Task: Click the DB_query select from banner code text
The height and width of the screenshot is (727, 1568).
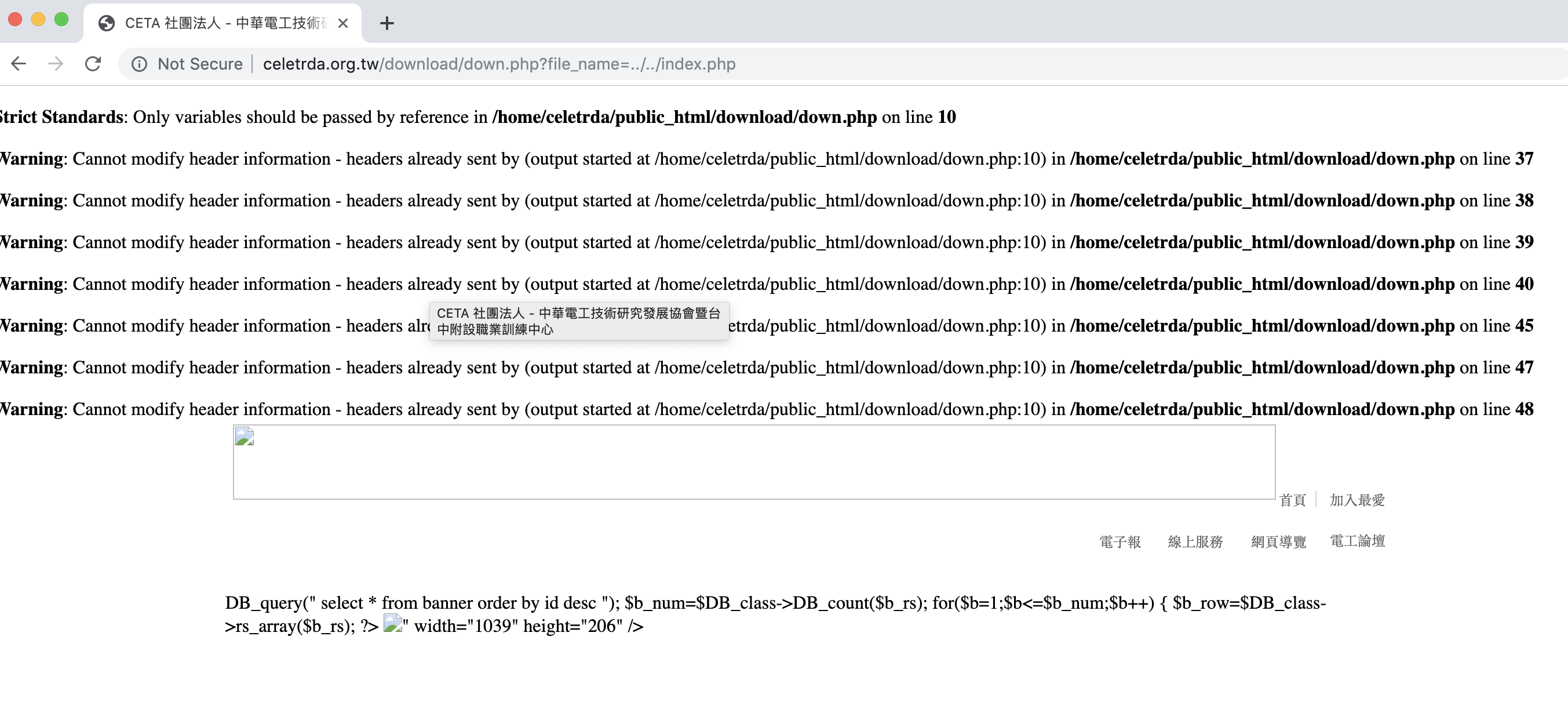Action: pos(775,615)
